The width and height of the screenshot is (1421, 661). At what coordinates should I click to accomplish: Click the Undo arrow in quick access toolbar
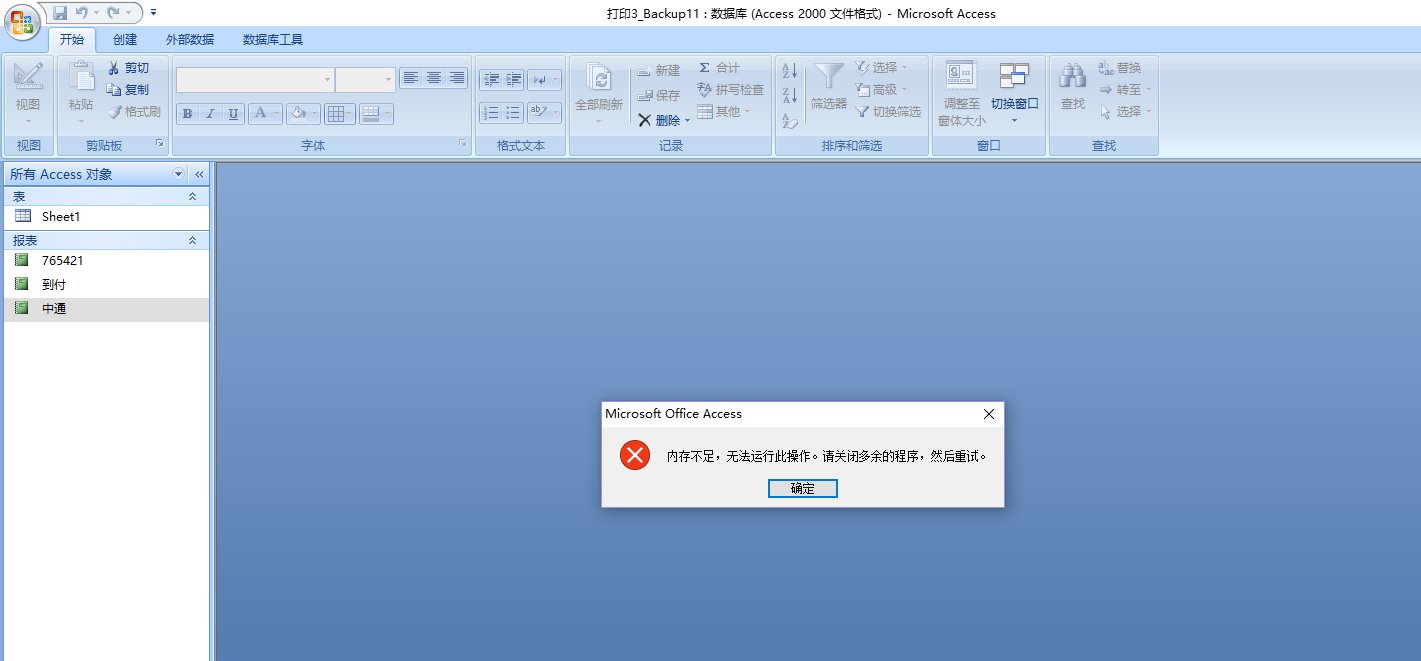[82, 13]
